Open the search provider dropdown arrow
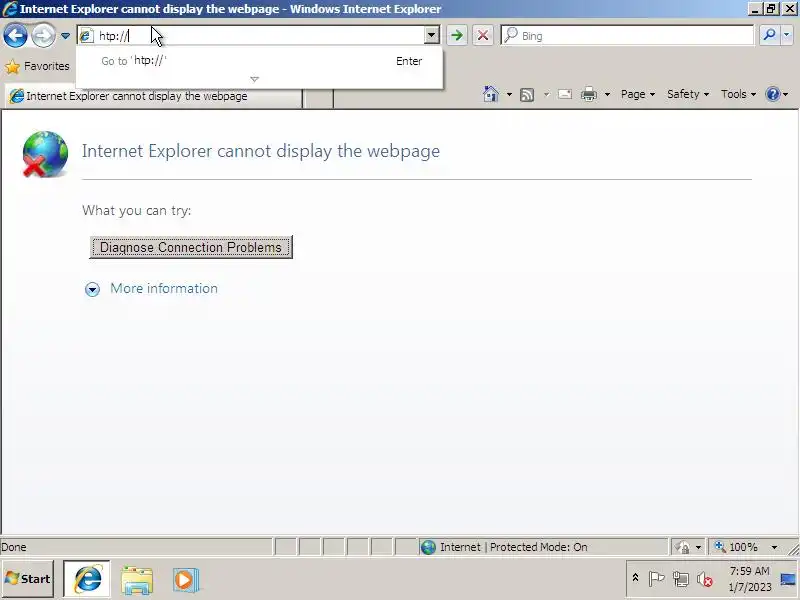800x600 pixels. [787, 35]
